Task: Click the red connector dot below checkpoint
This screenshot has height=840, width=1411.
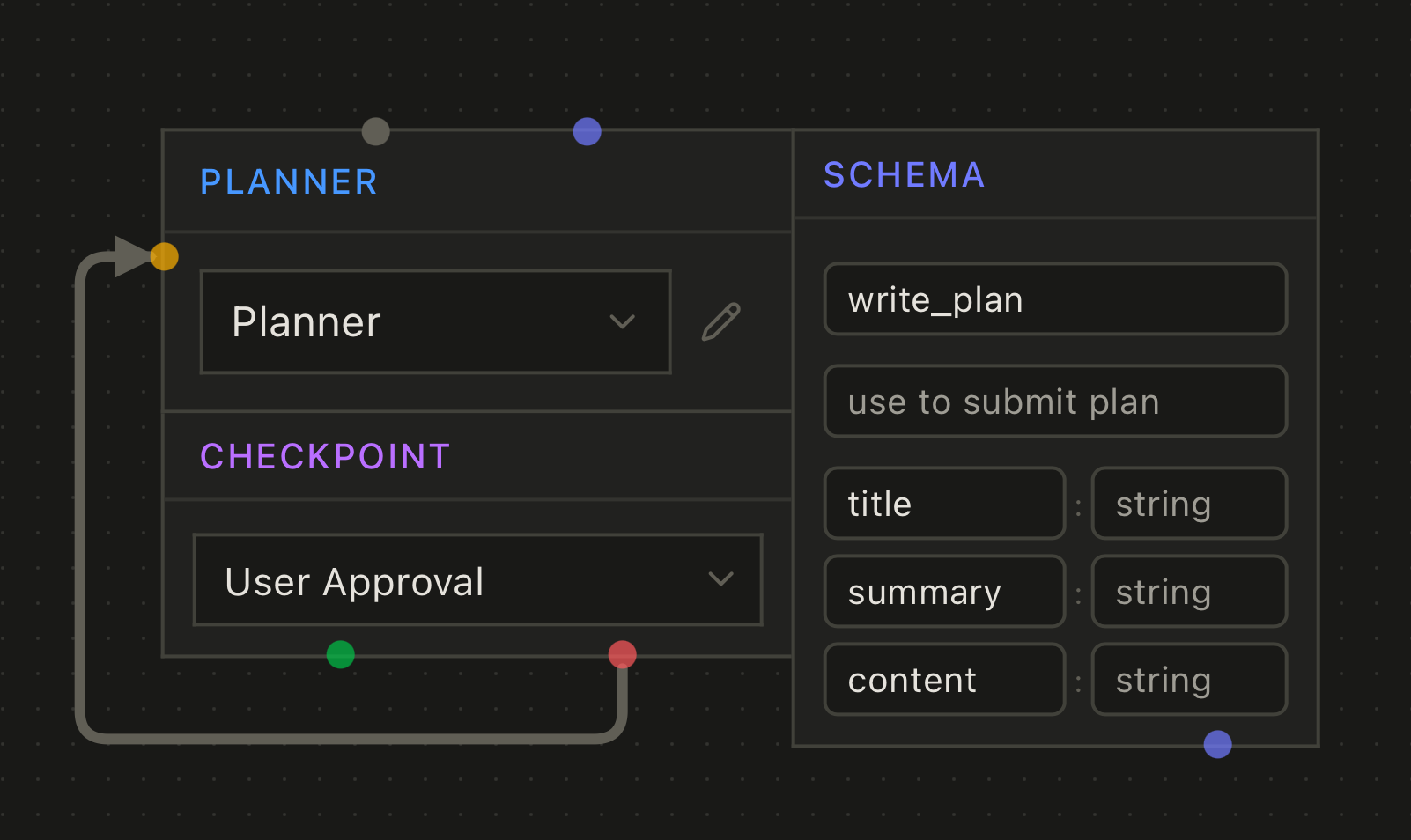Action: tap(623, 654)
